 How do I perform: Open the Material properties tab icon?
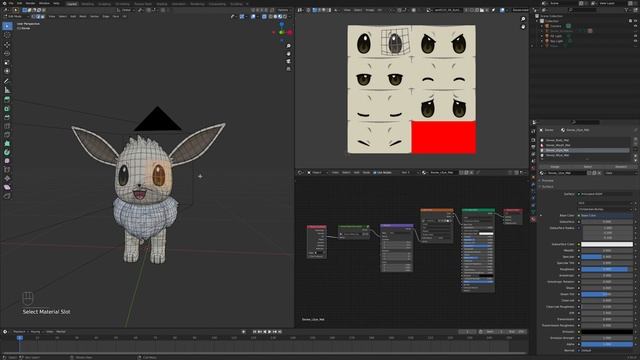533,219
